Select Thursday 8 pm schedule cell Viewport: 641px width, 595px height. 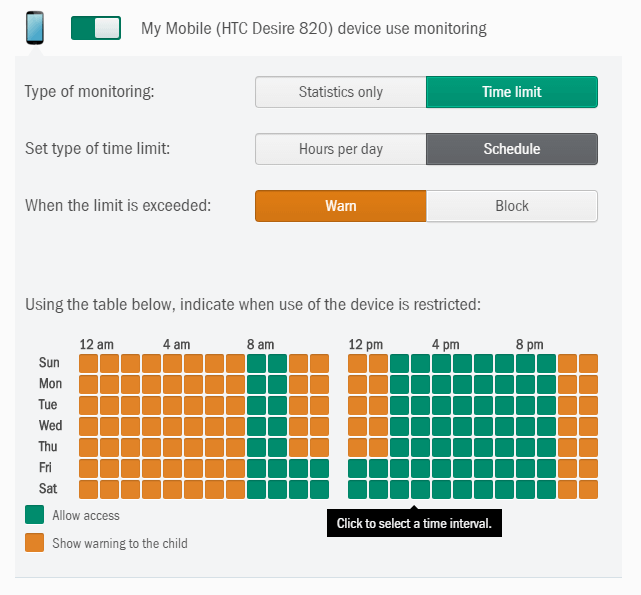pos(526,447)
